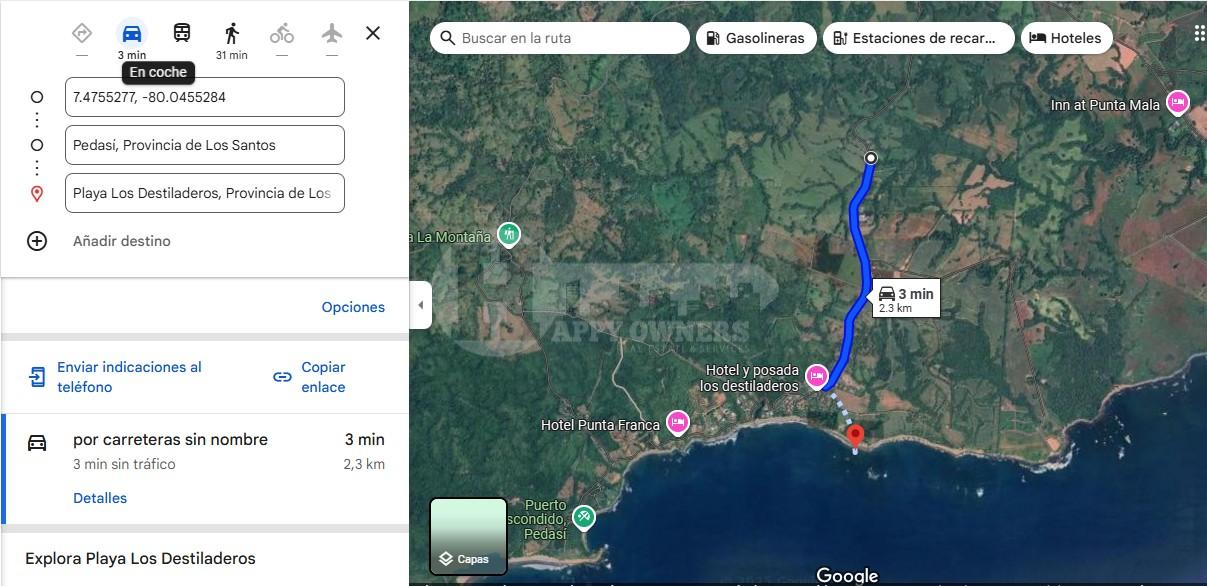Click the car icon beside route summary
Viewport: 1207px width, 586px height.
37,442
